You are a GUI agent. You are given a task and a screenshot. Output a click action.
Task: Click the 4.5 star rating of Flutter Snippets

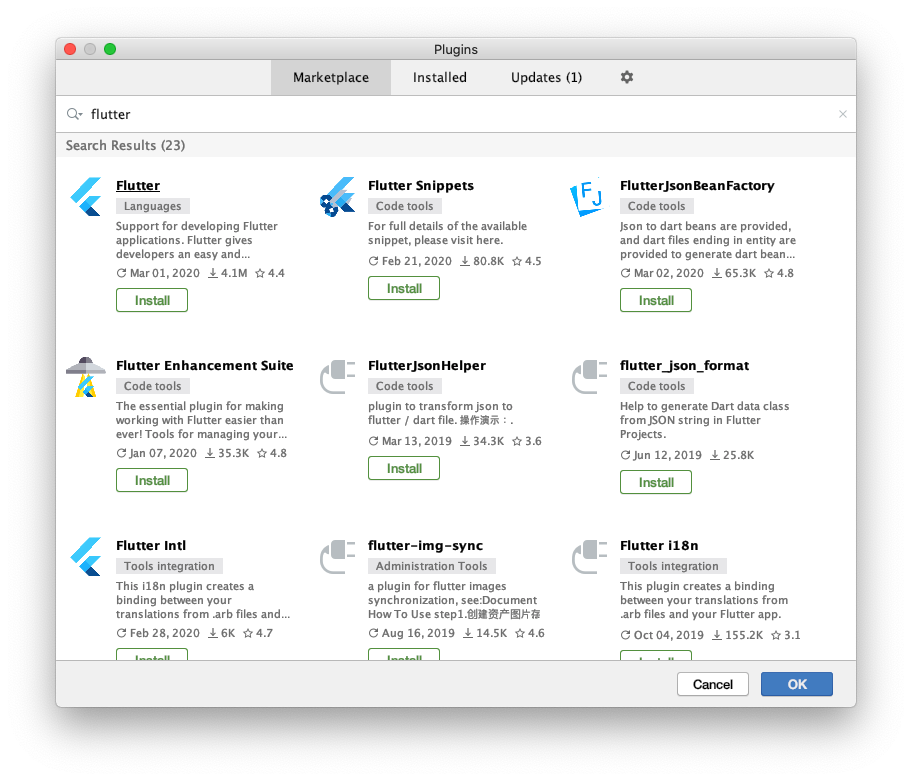[x=527, y=261]
